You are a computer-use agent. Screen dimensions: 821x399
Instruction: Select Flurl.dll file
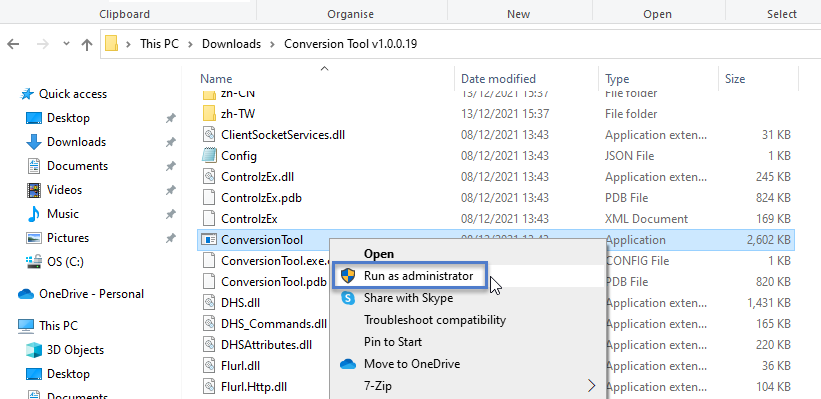pos(241,364)
